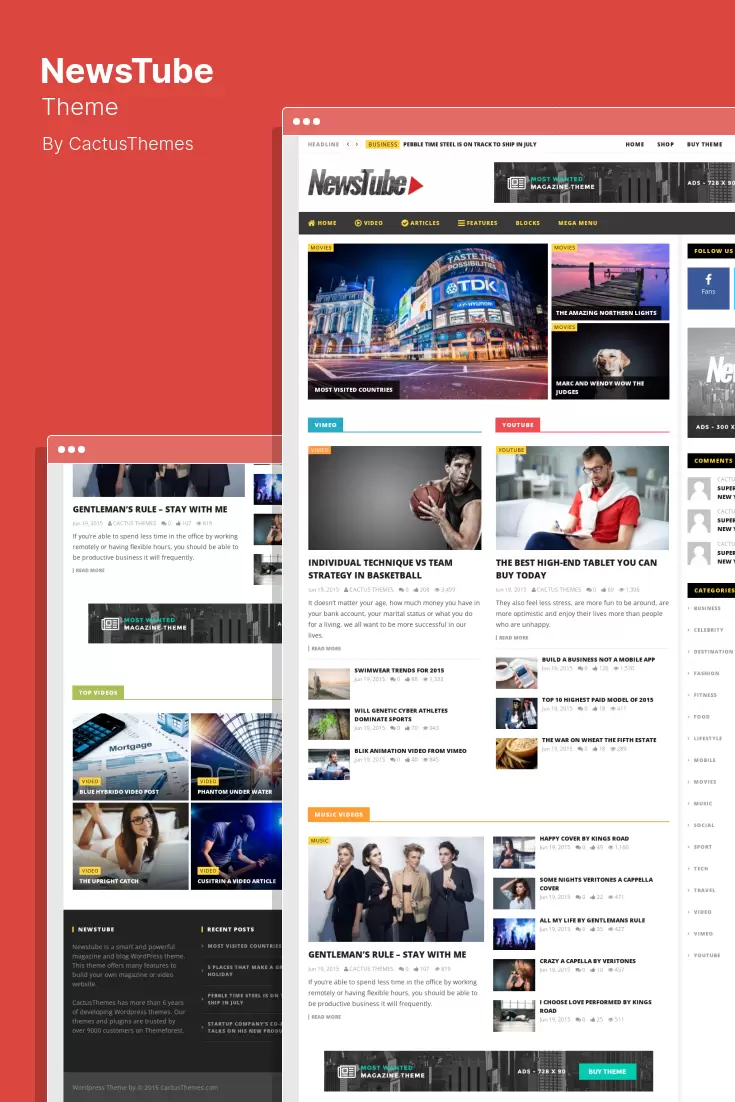Open I Choose Love Performed by Kings Road

(595, 1006)
